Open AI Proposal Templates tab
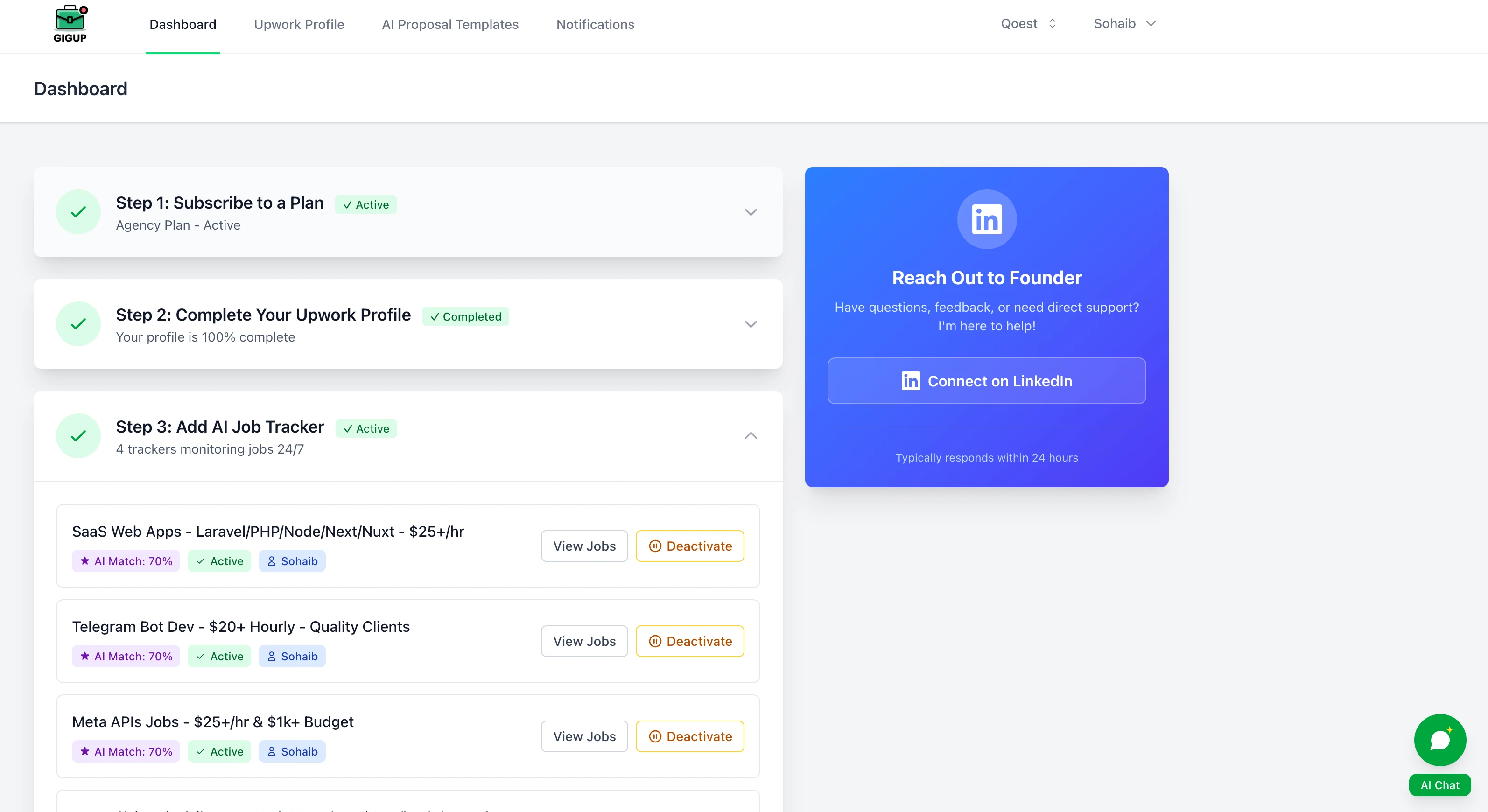 click(x=450, y=24)
